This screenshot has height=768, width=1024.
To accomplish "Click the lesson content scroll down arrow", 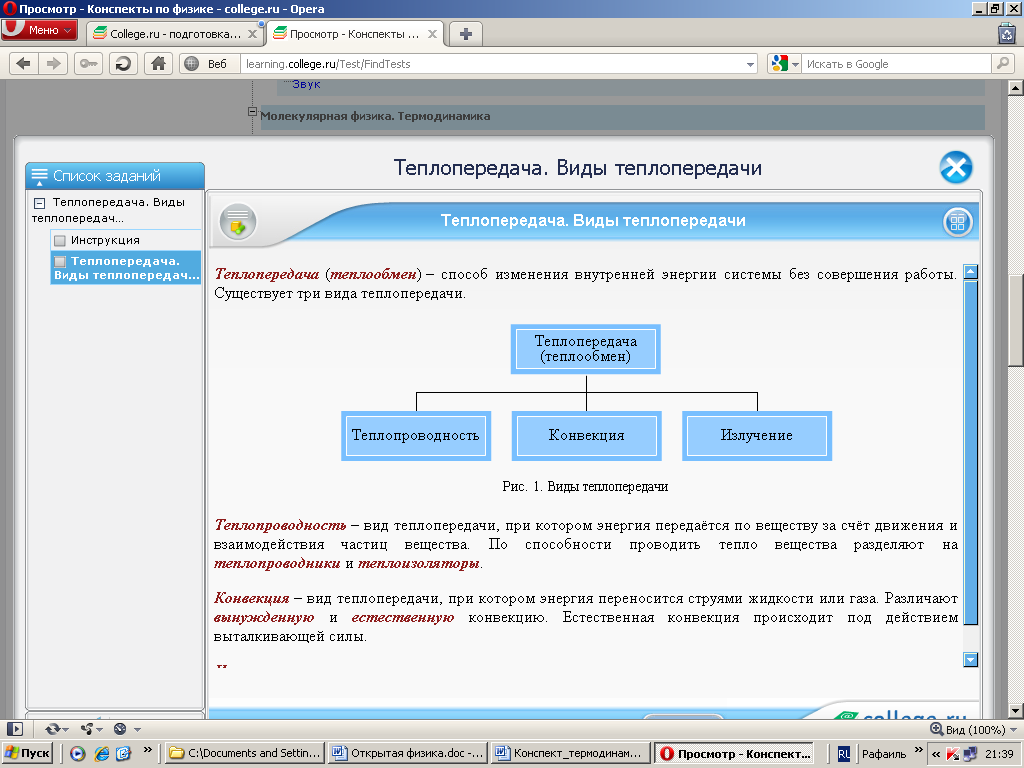I will pyautogui.click(x=970, y=660).
